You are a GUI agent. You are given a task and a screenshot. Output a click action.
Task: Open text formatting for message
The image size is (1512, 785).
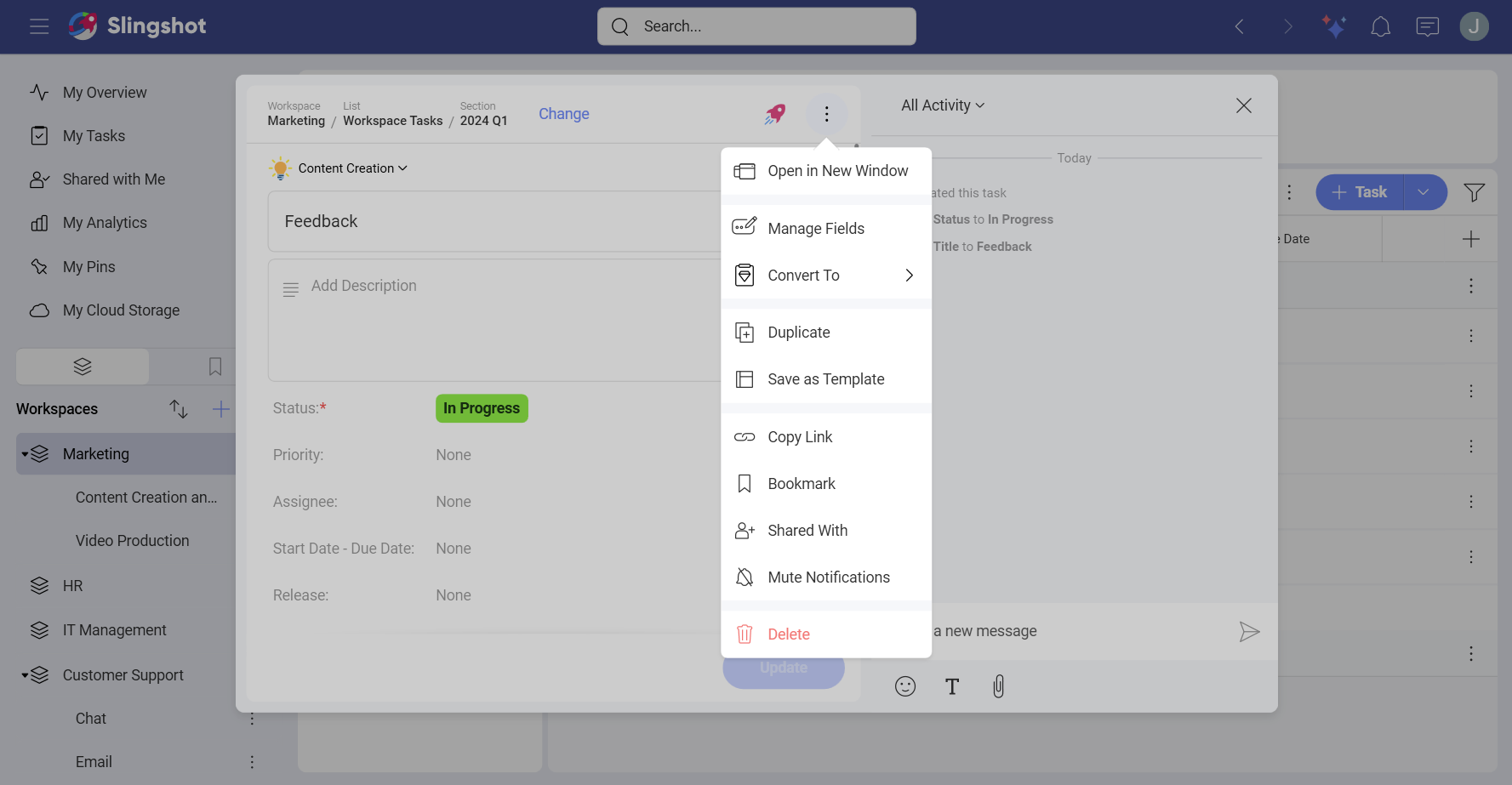click(952, 686)
